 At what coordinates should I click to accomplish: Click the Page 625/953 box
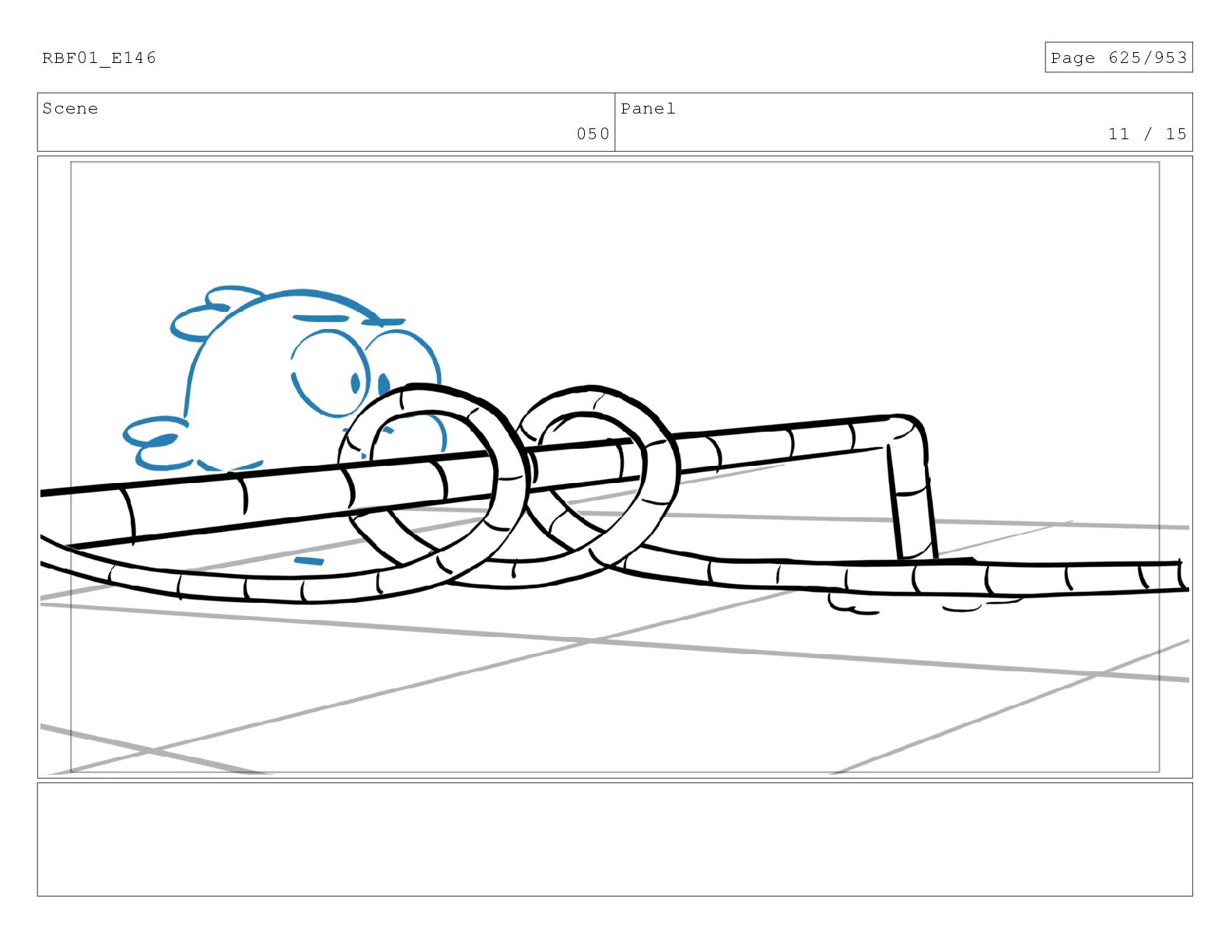pos(1118,58)
